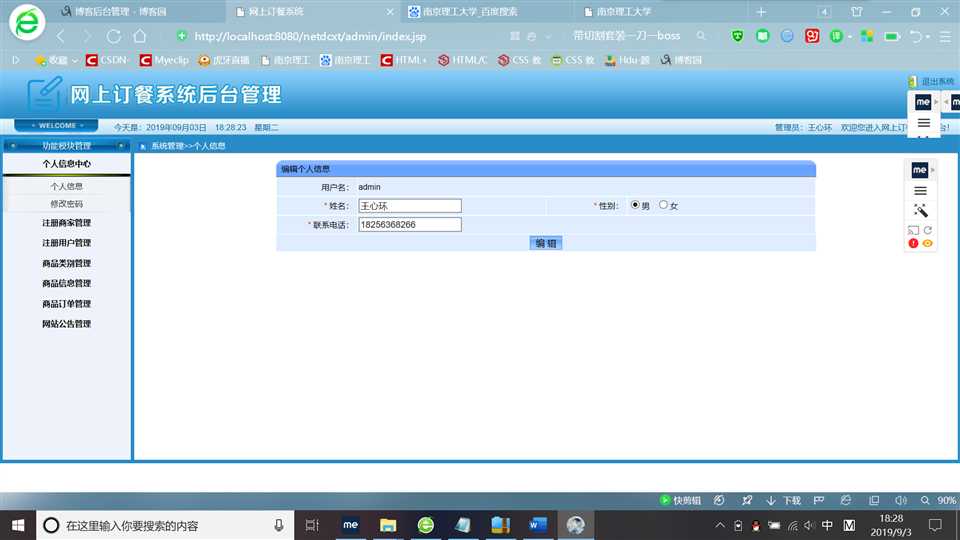The height and width of the screenshot is (540, 960).
Task: Click the undo closed-tab arrow icon
Action: (915, 36)
